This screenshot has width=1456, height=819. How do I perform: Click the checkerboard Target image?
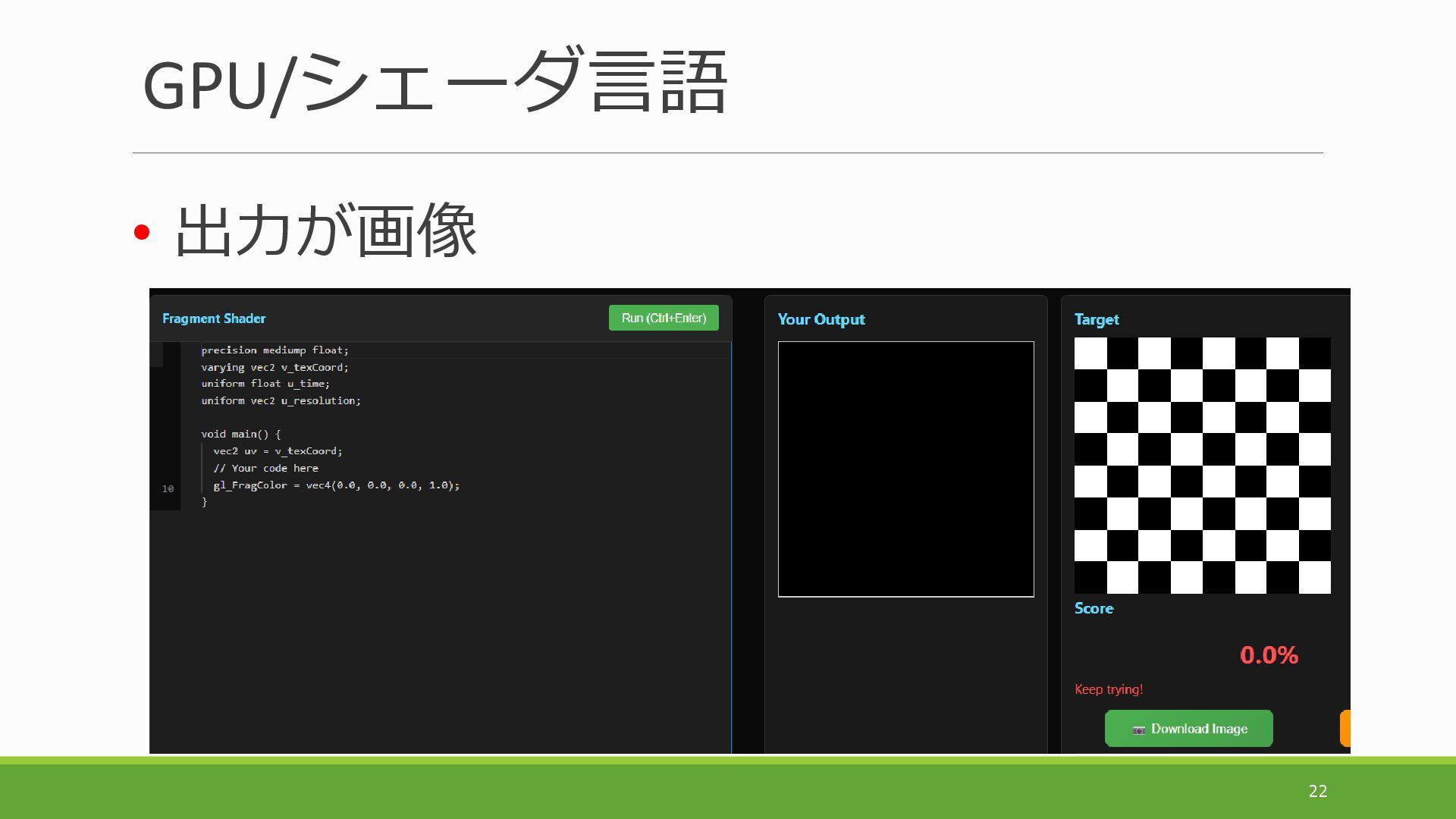1202,465
